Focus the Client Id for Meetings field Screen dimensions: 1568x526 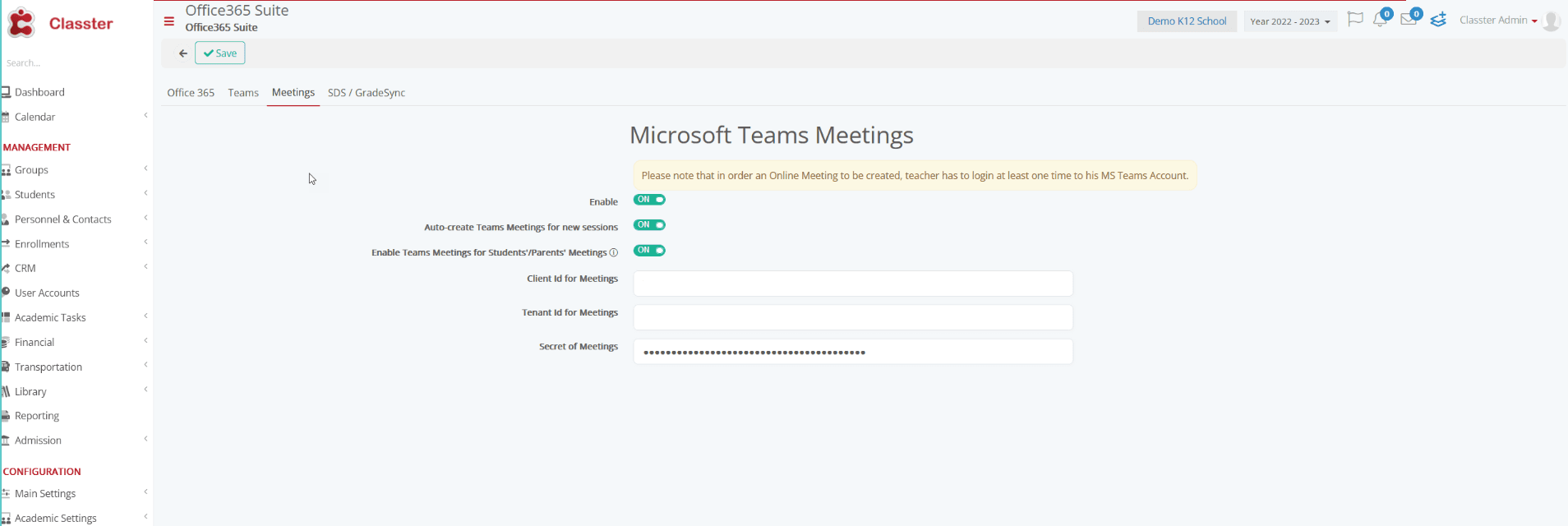coord(853,284)
